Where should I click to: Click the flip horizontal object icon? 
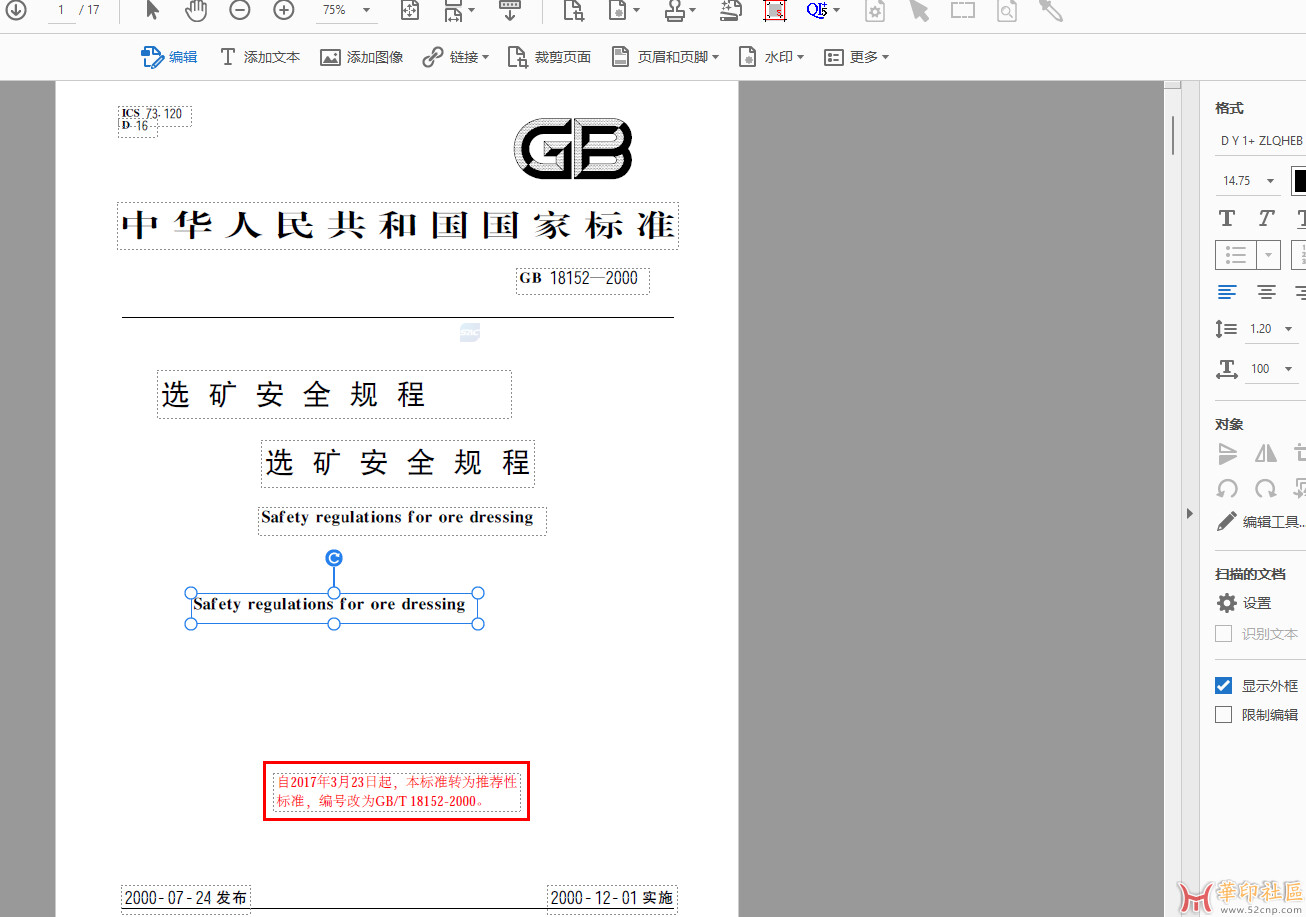tap(1266, 453)
